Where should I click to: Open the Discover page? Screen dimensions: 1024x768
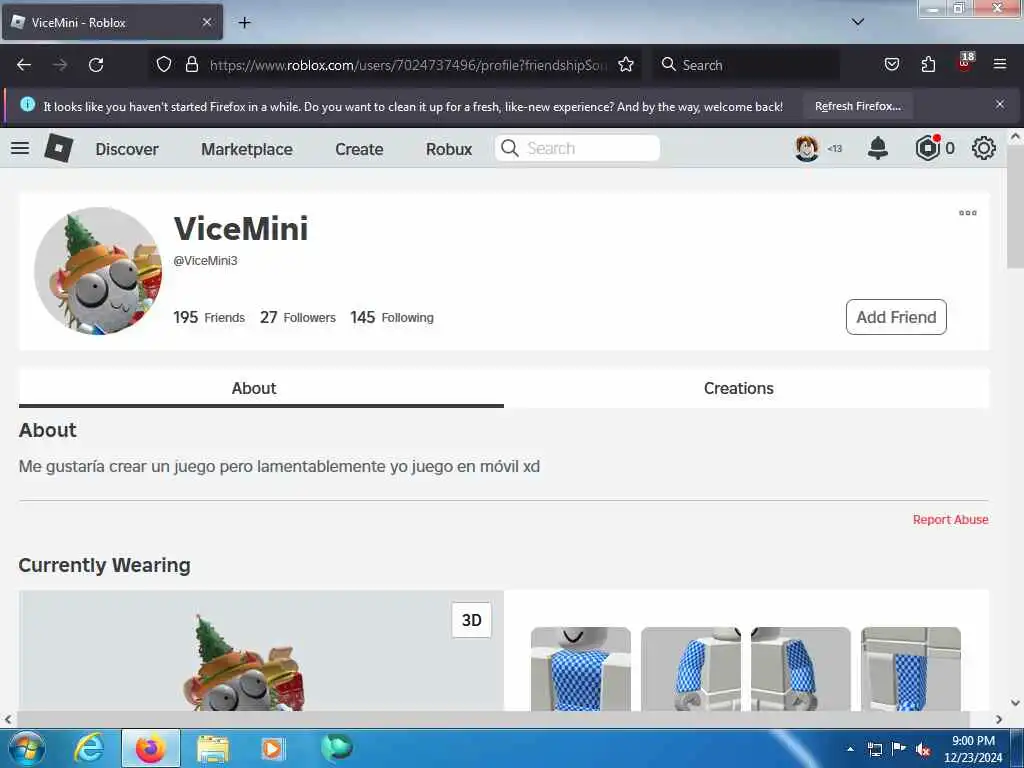[127, 149]
